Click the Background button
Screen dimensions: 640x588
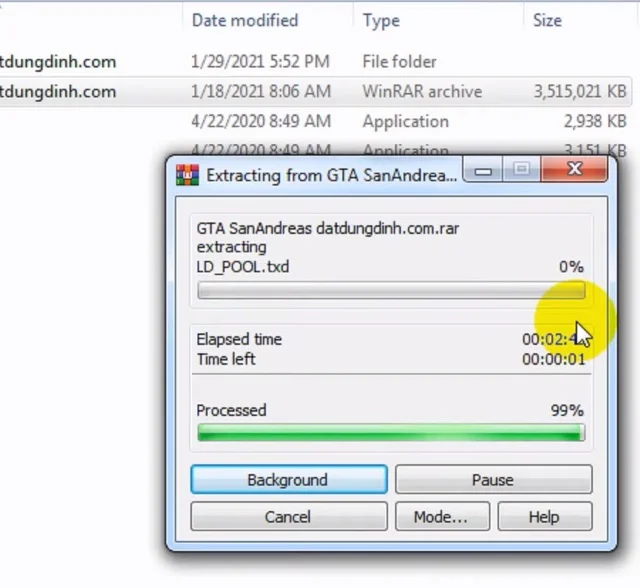pyautogui.click(x=289, y=479)
